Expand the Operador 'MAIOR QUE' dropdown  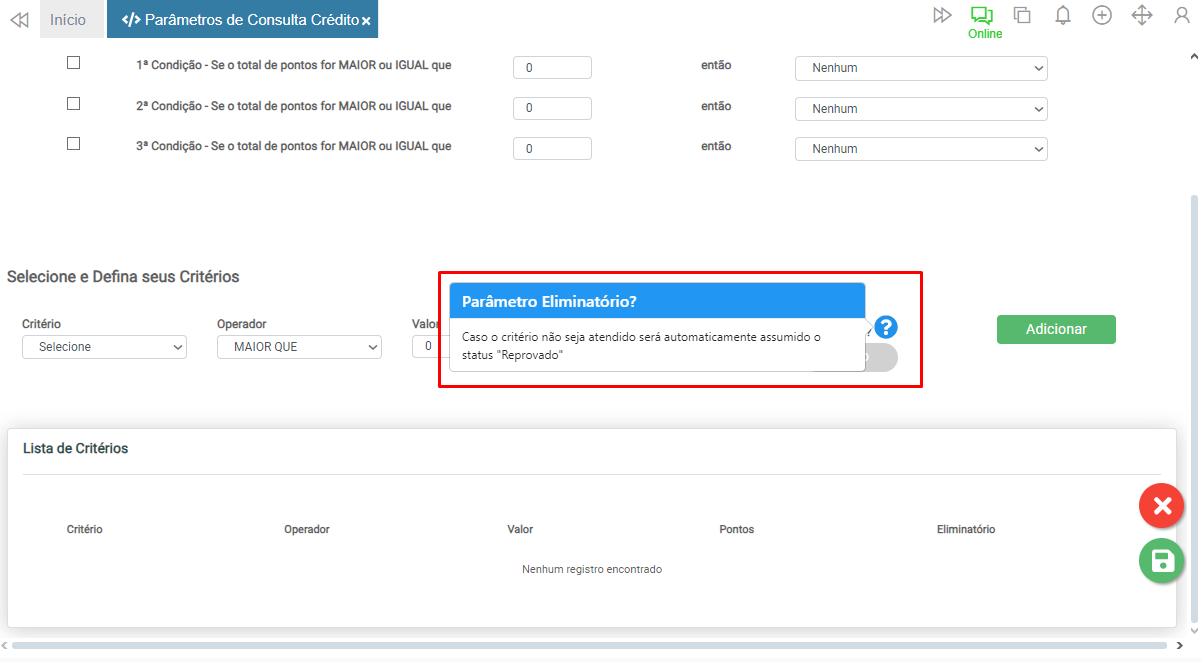point(299,347)
